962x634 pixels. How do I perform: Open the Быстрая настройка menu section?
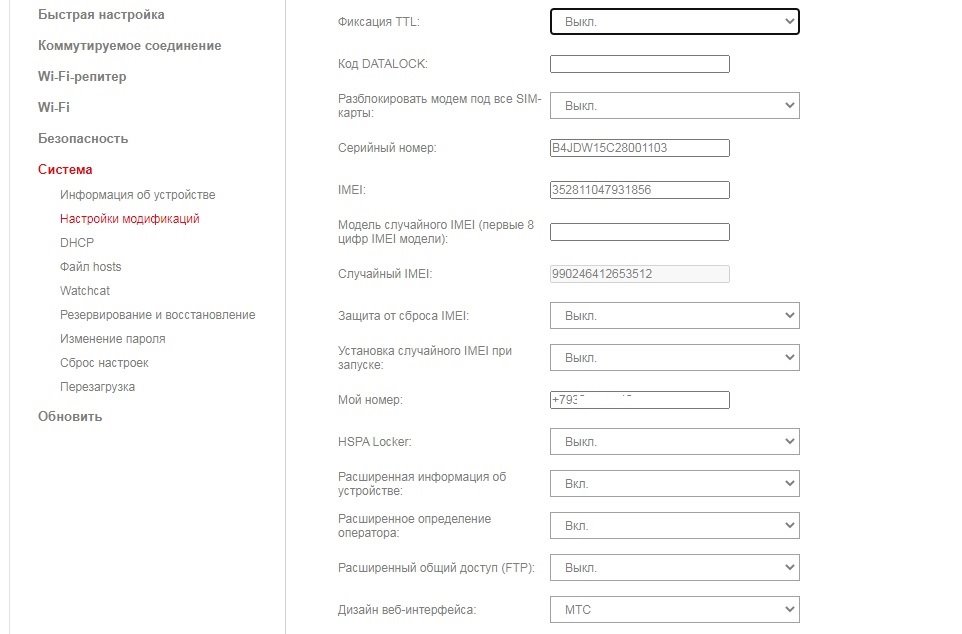pos(101,15)
